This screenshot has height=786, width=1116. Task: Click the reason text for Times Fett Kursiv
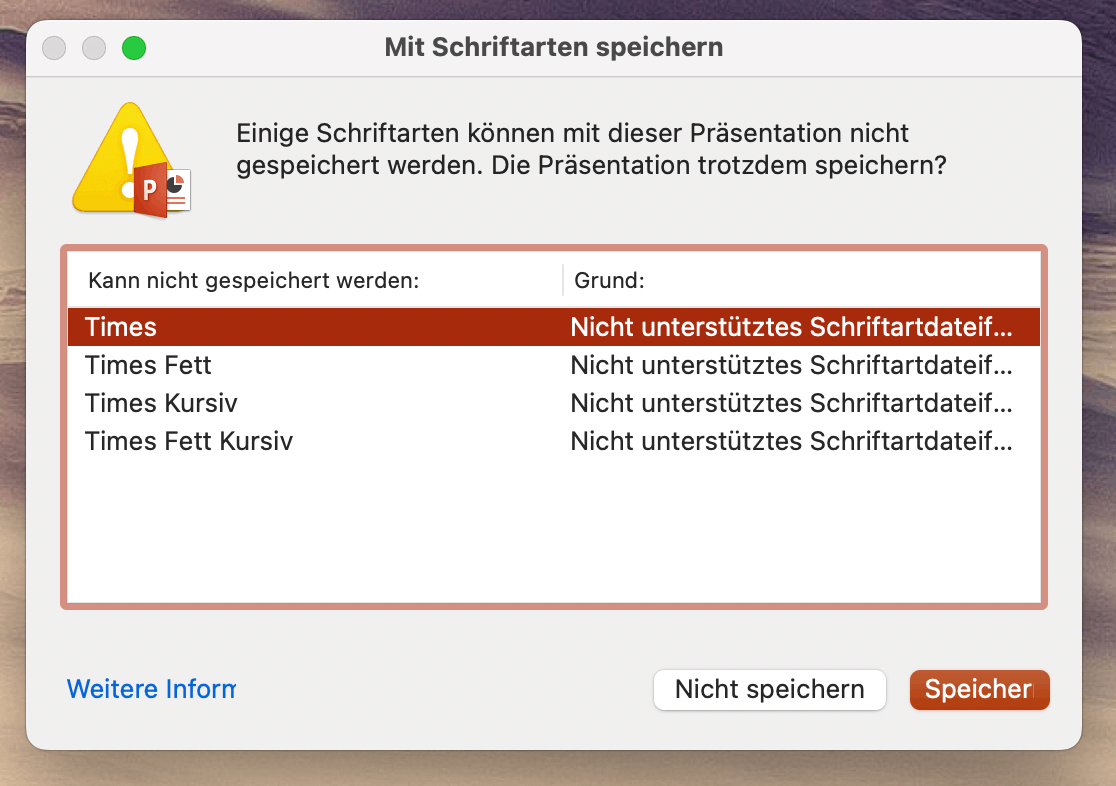(x=791, y=441)
